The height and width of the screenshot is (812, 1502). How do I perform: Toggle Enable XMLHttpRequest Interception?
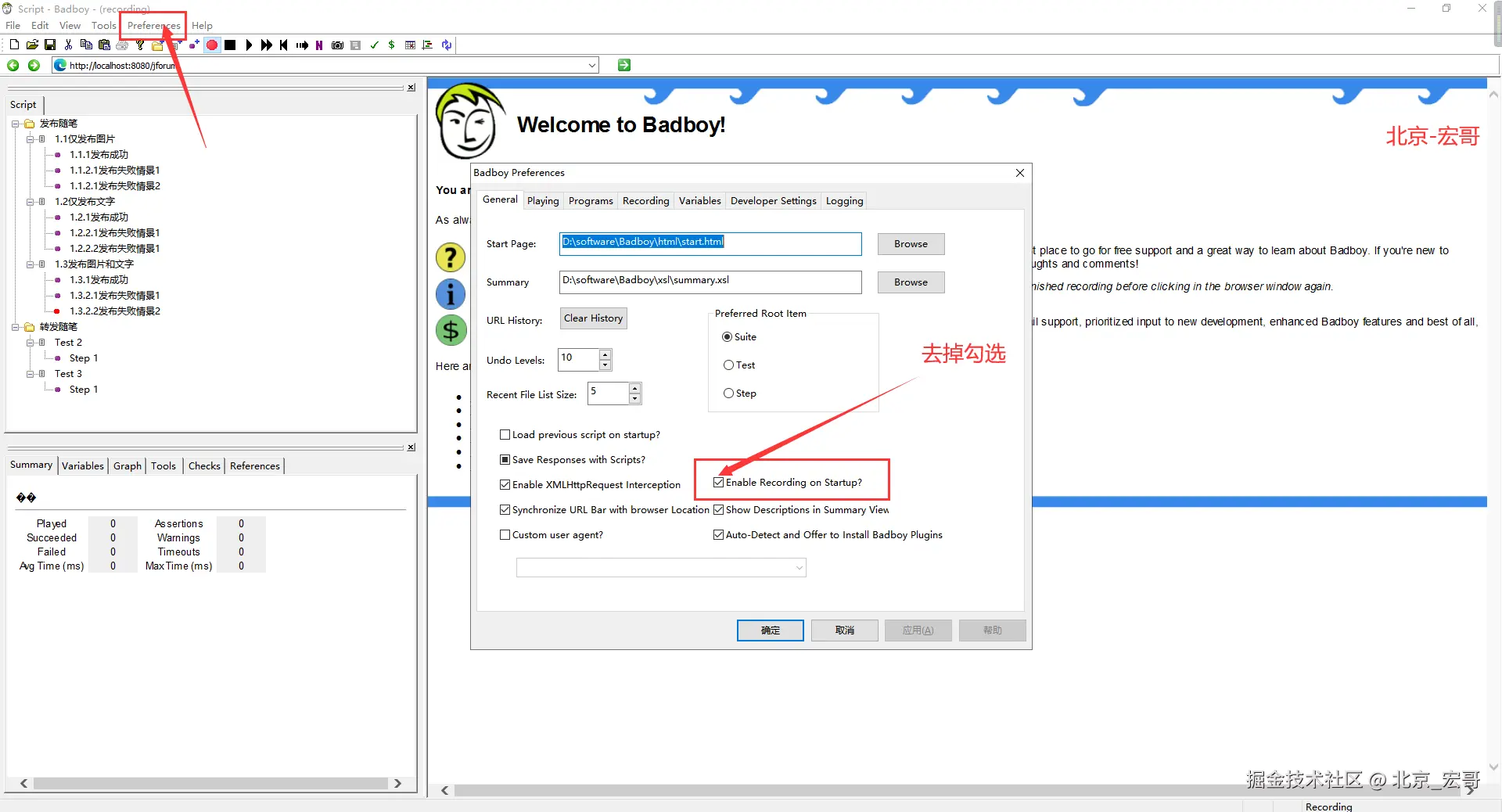tap(505, 485)
